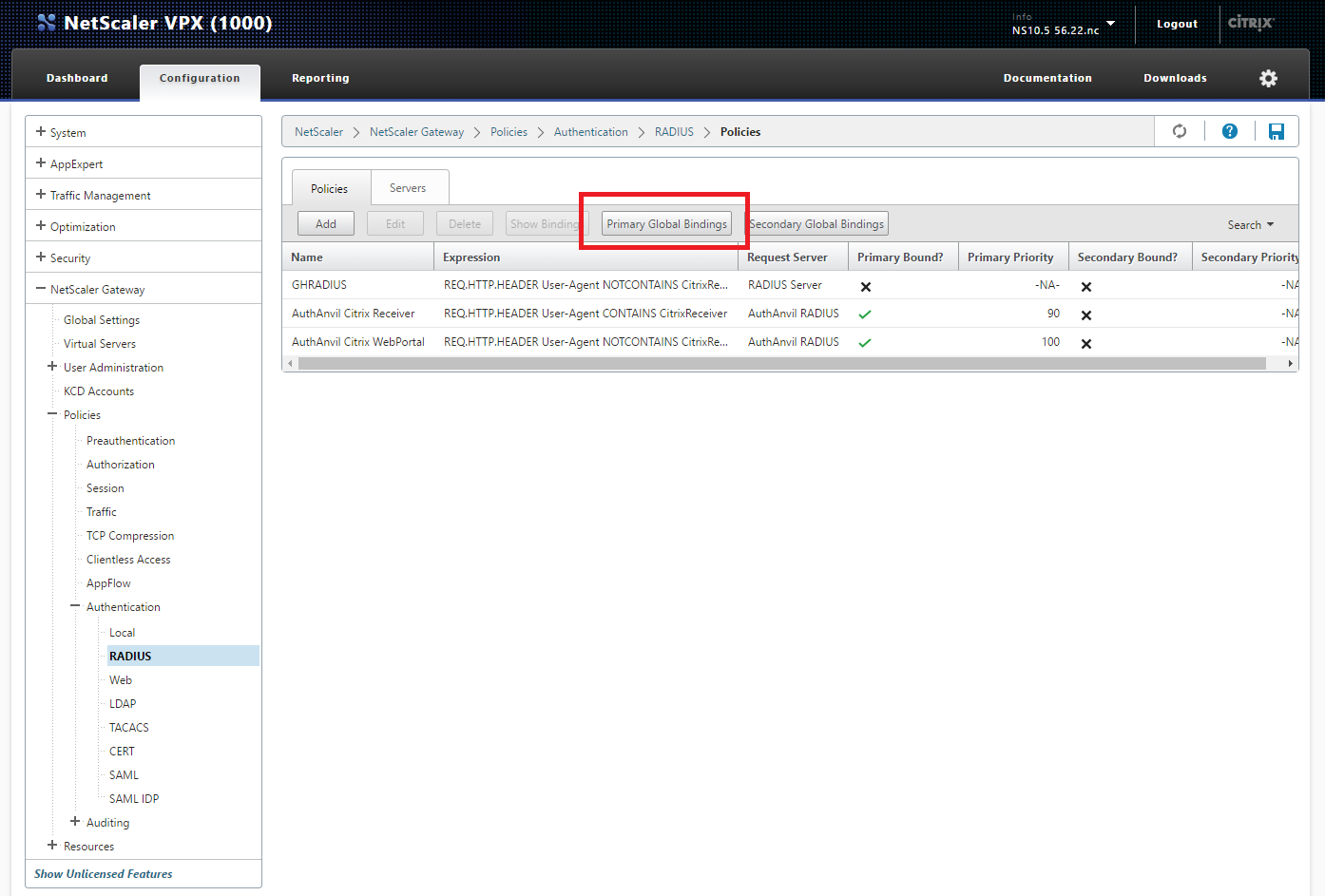Select KCD Accounts tree item
1325x896 pixels.
pos(99,391)
